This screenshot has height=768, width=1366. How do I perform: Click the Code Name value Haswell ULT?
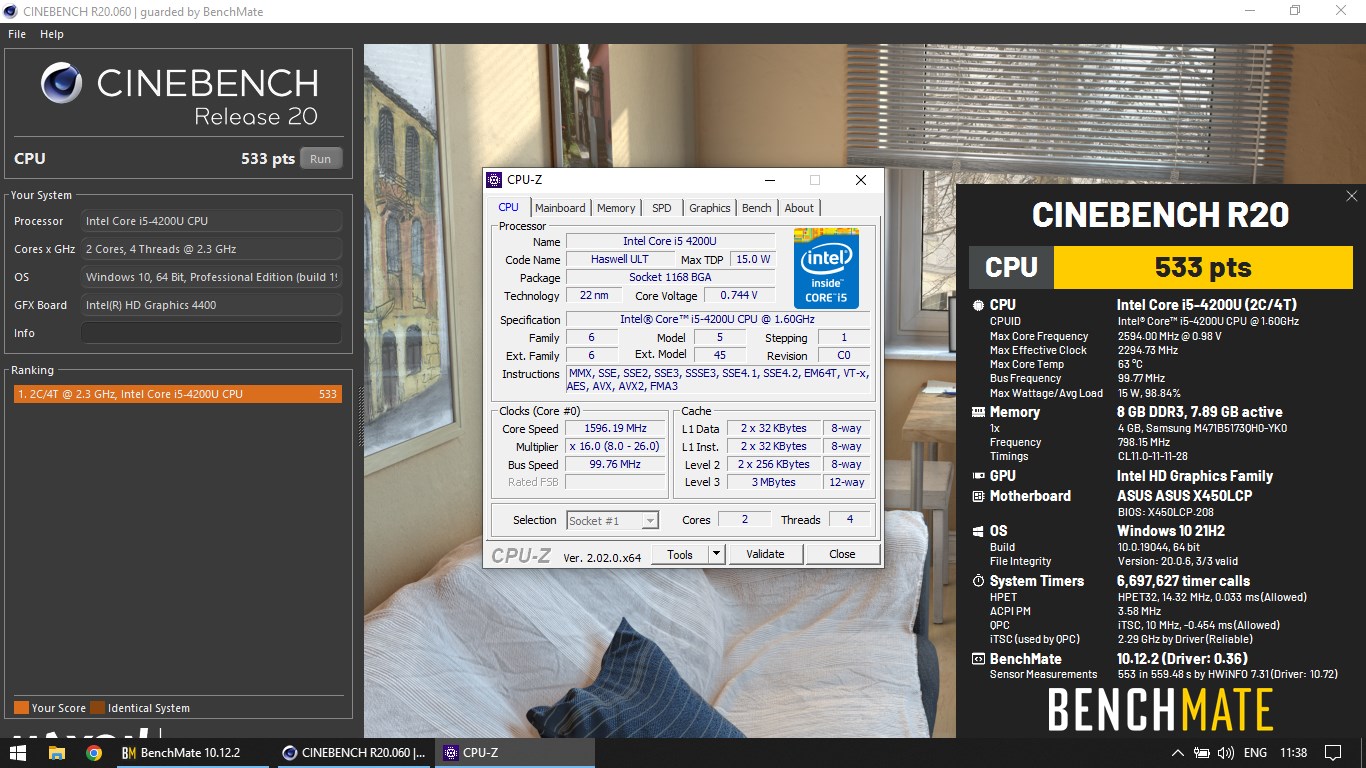coord(619,259)
